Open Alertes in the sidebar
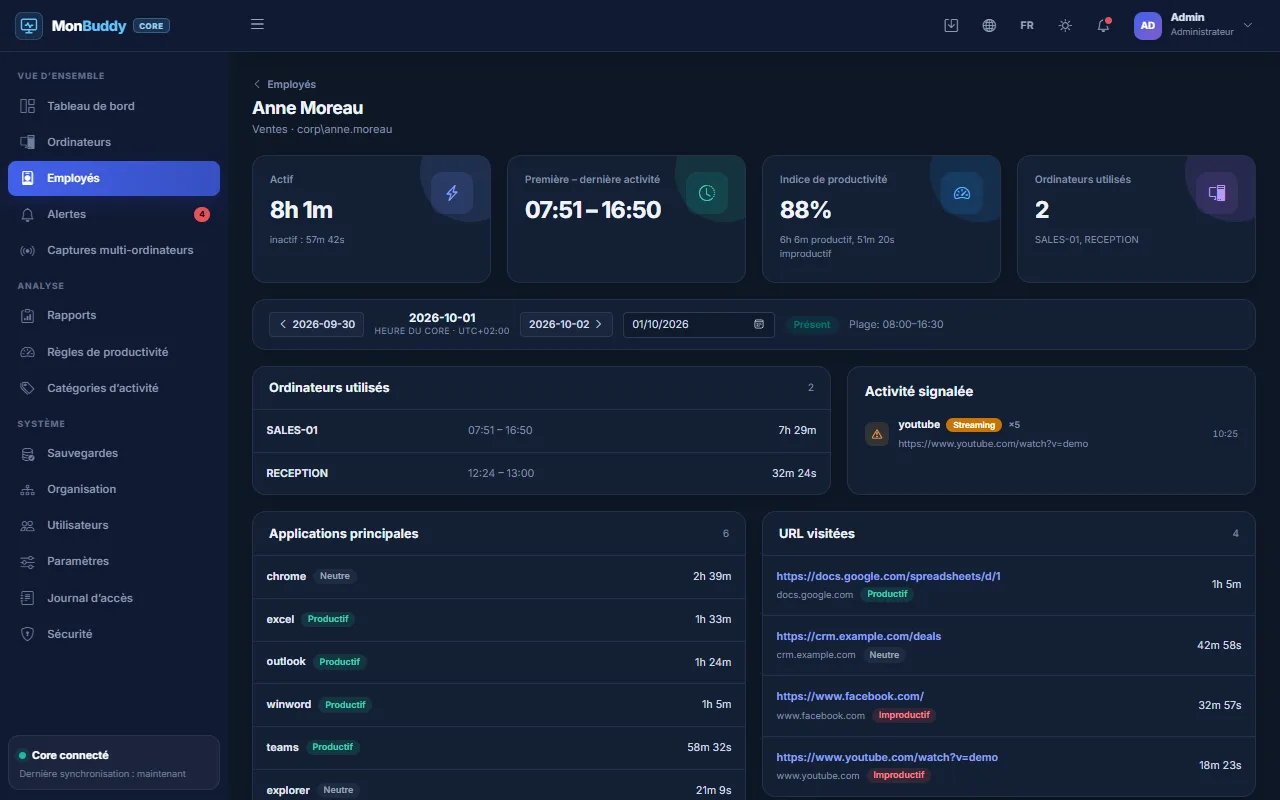 click(114, 214)
